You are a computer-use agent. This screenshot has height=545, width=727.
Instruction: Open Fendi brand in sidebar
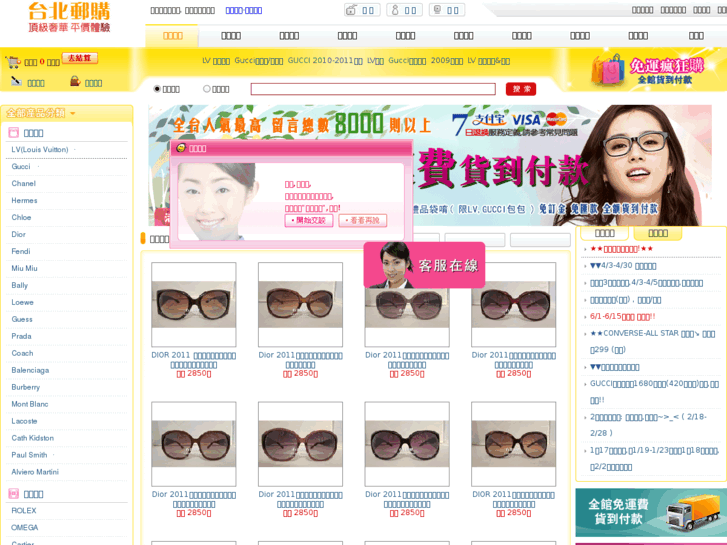tap(21, 251)
